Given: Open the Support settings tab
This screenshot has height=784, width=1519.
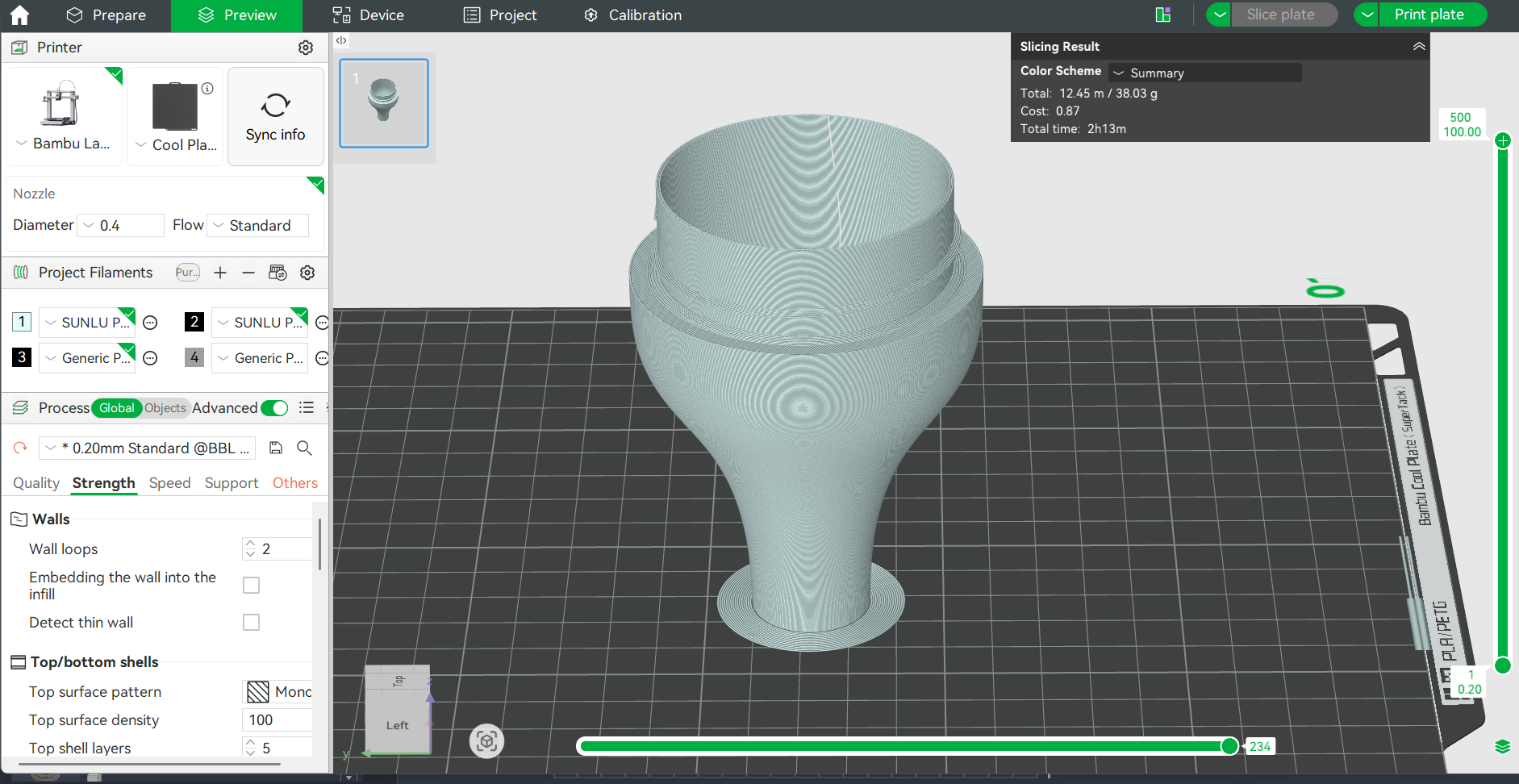Looking at the screenshot, I should coord(232,483).
